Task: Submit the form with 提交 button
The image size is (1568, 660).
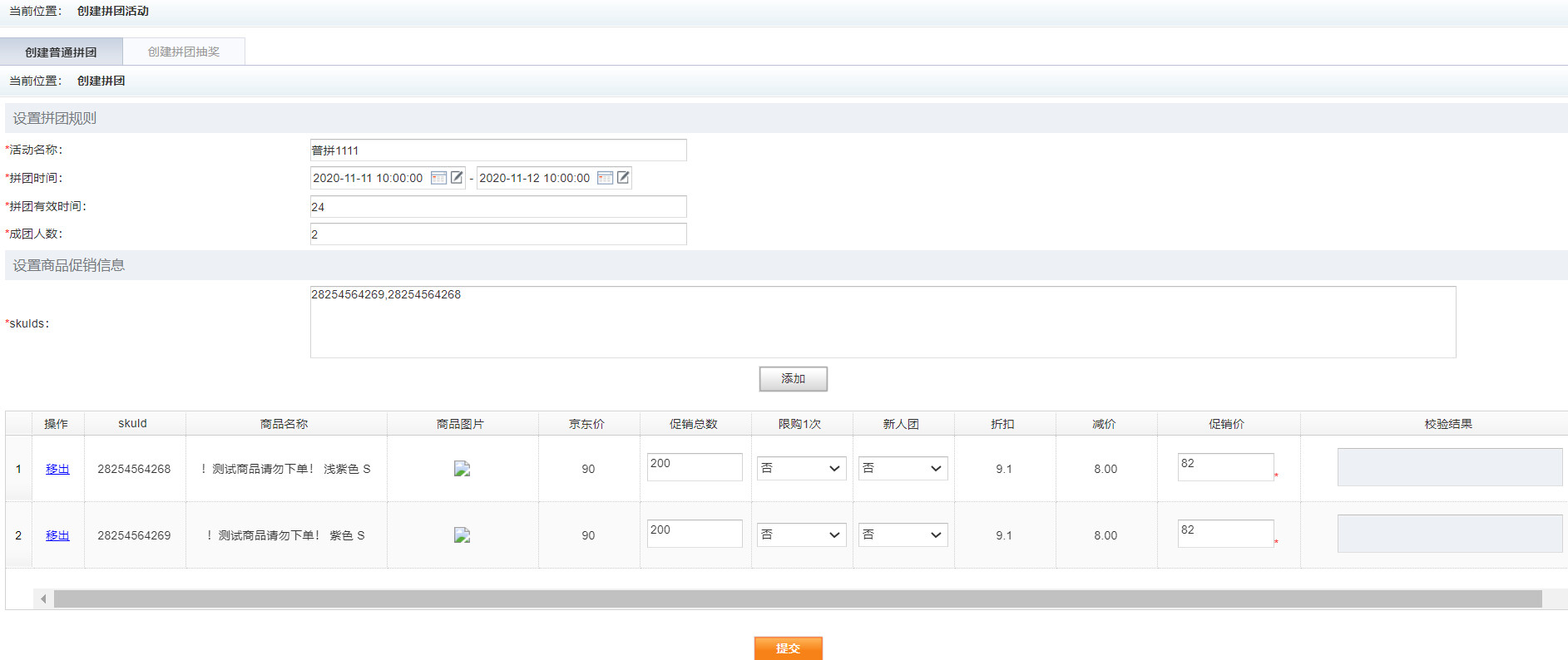Action: [x=788, y=648]
